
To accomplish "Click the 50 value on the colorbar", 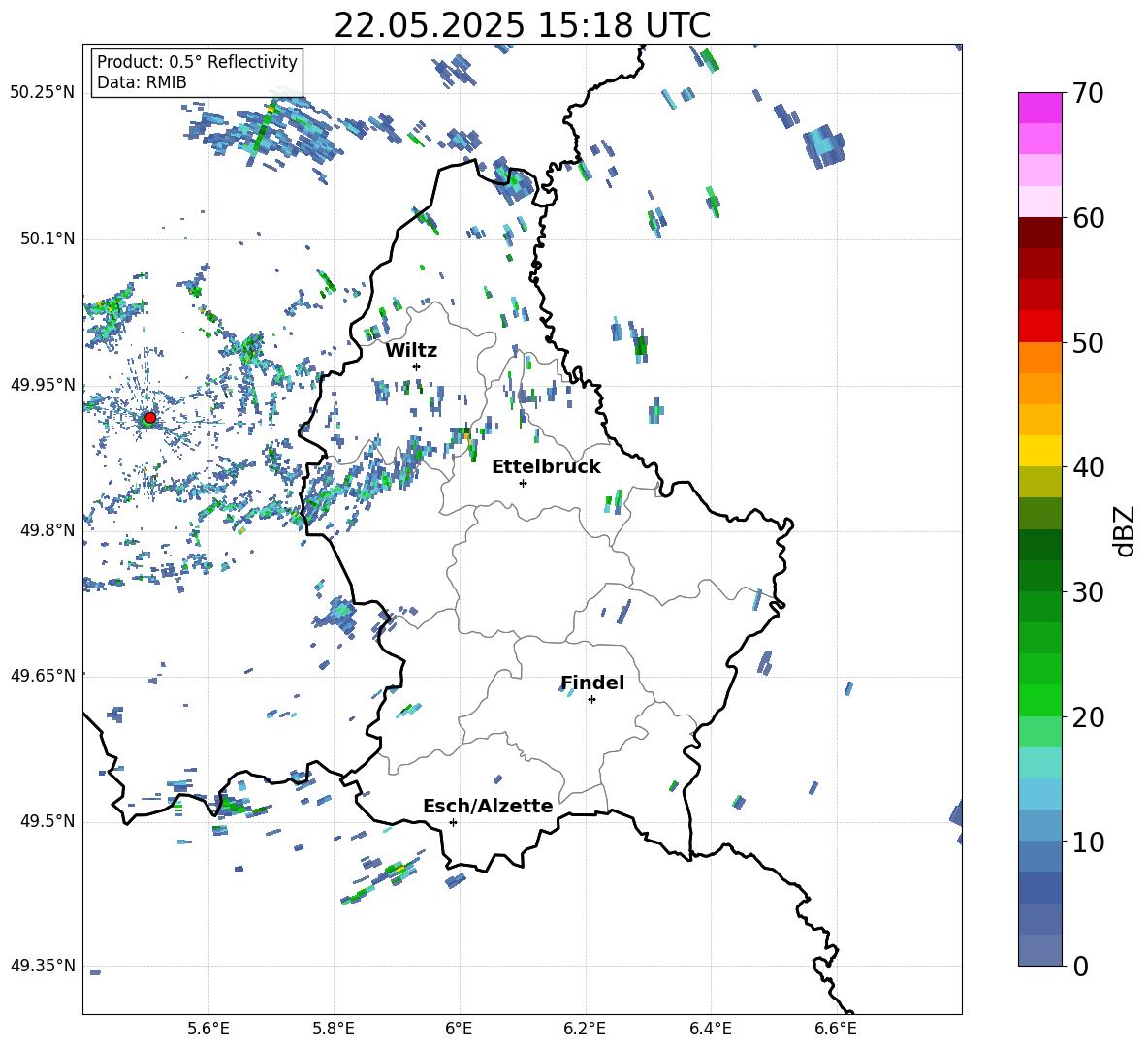I will (1088, 342).
